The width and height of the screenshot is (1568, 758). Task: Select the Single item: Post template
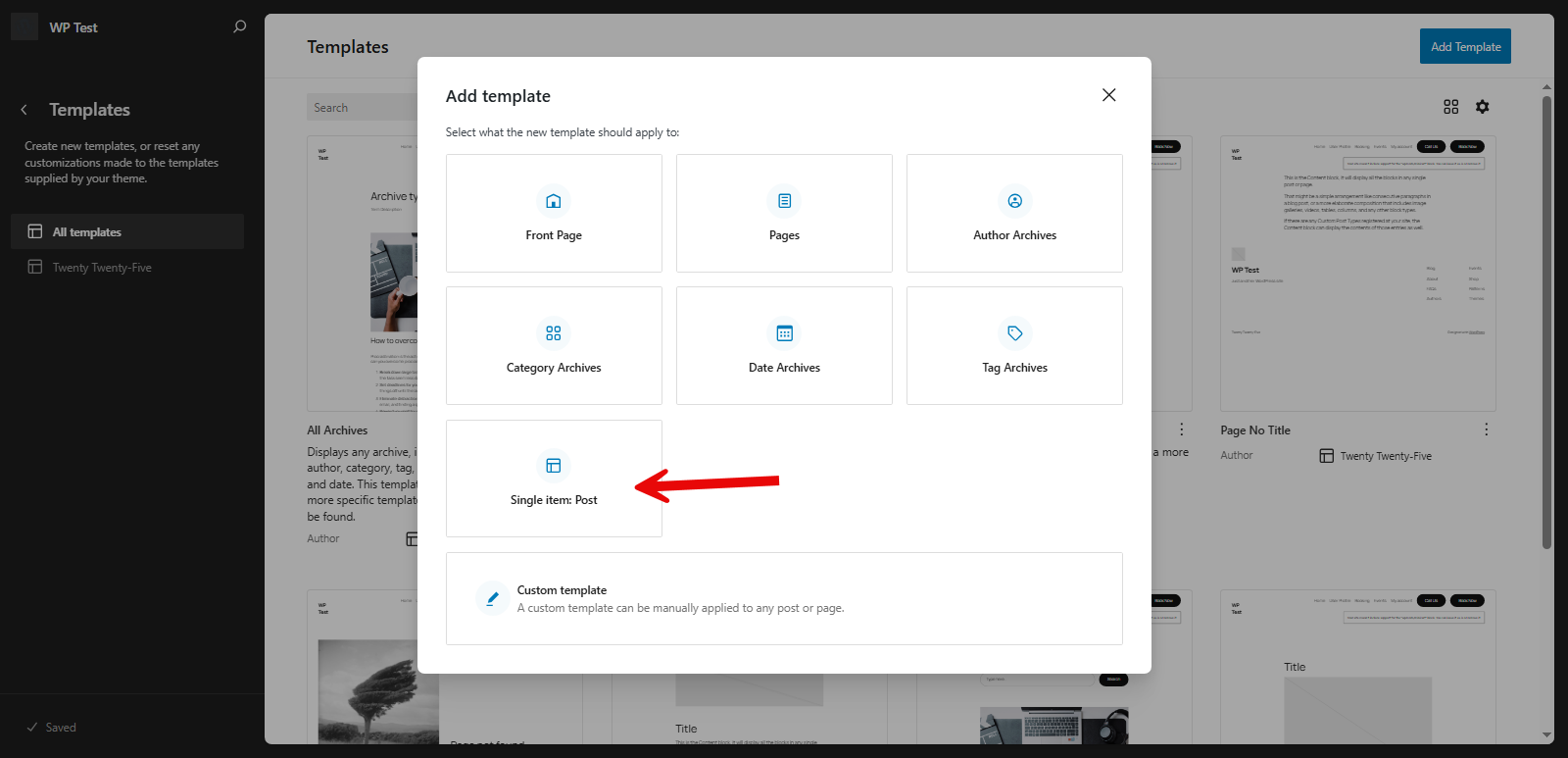pyautogui.click(x=554, y=479)
